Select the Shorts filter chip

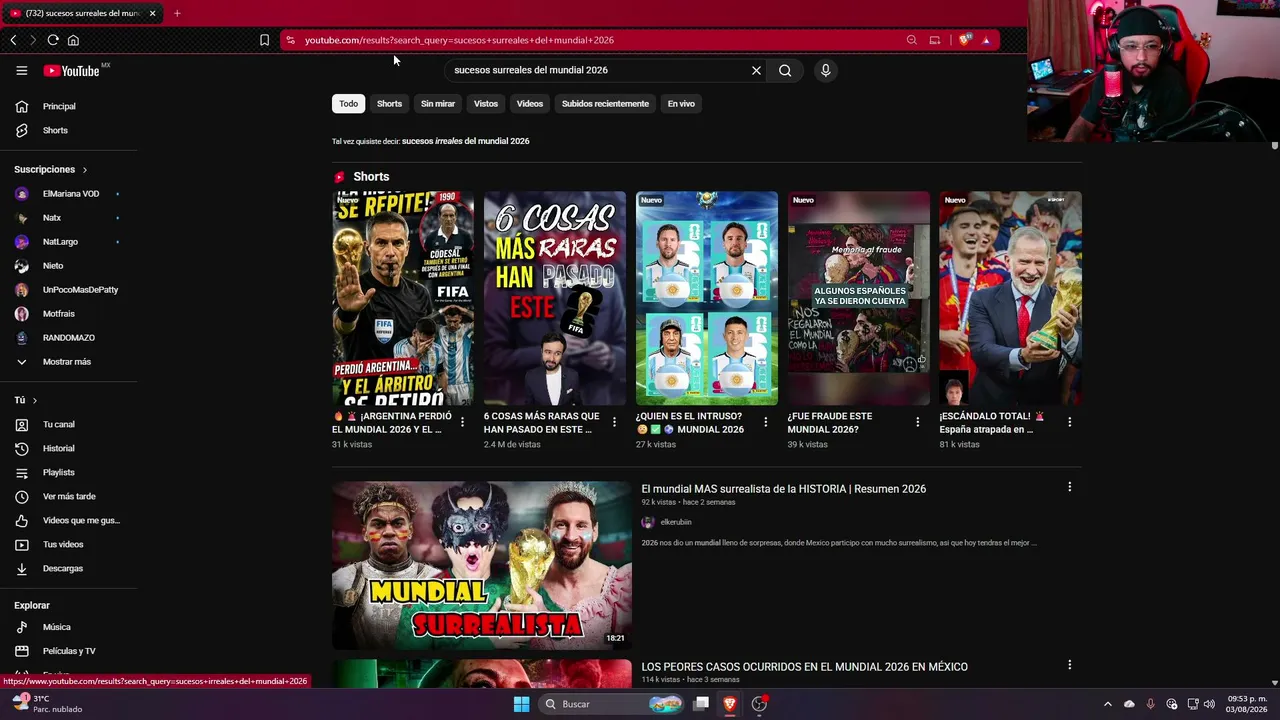coord(389,104)
